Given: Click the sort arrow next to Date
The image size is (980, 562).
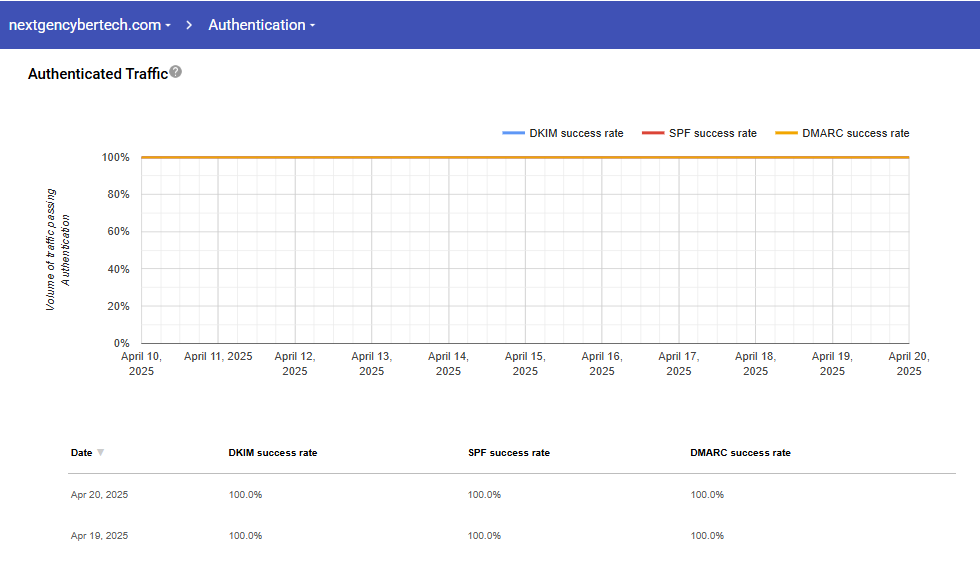Looking at the screenshot, I should 100,453.
